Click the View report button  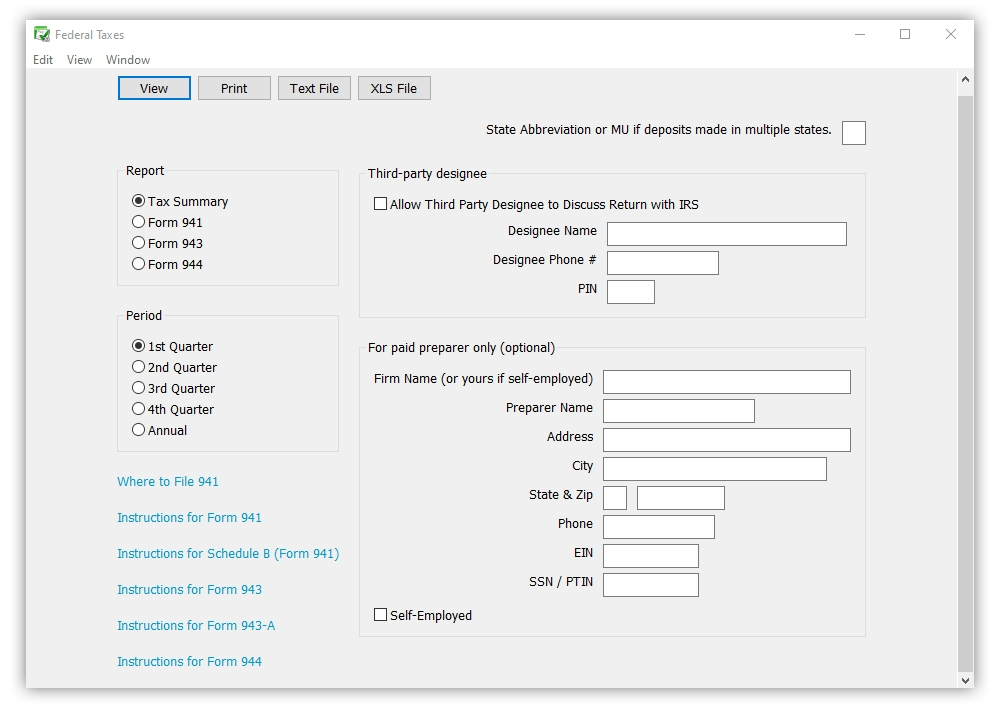point(153,88)
